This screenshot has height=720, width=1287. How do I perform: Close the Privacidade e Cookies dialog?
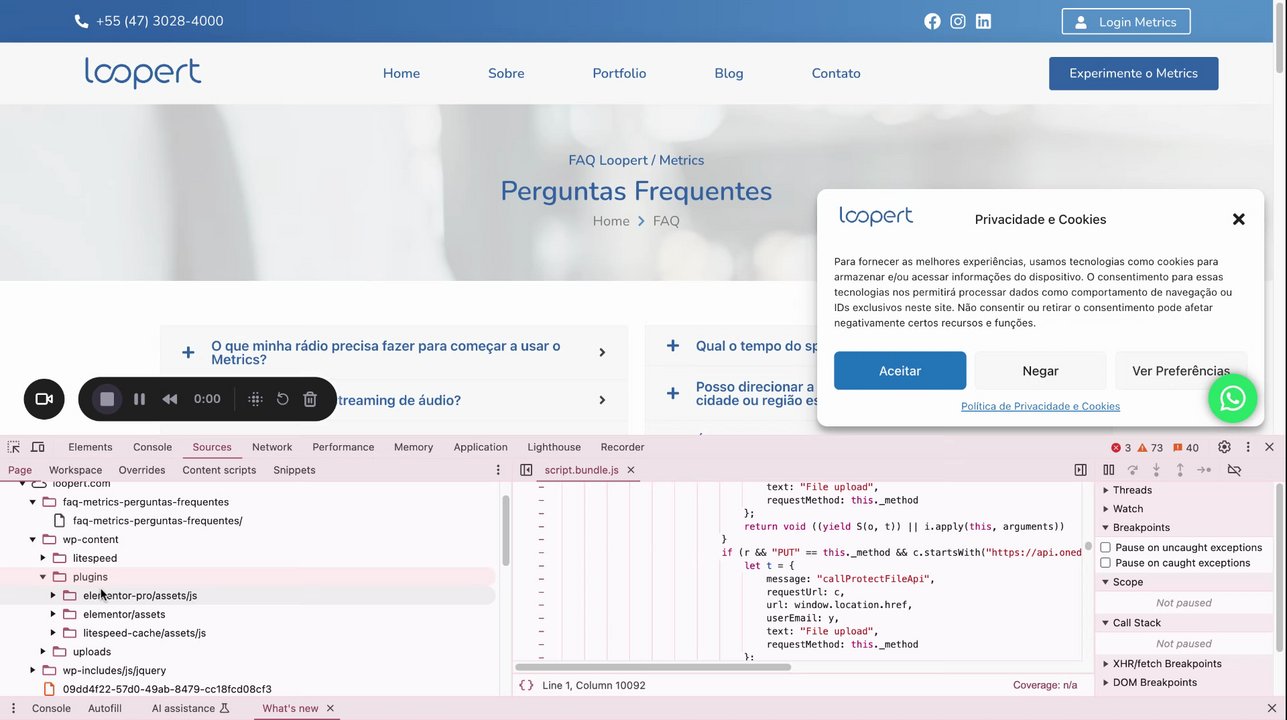(1238, 219)
